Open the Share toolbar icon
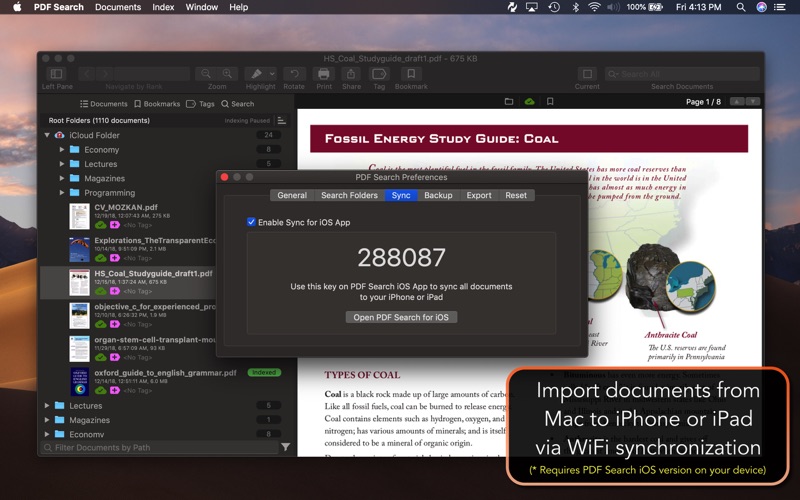Screen dimensions: 800x500 [351, 74]
